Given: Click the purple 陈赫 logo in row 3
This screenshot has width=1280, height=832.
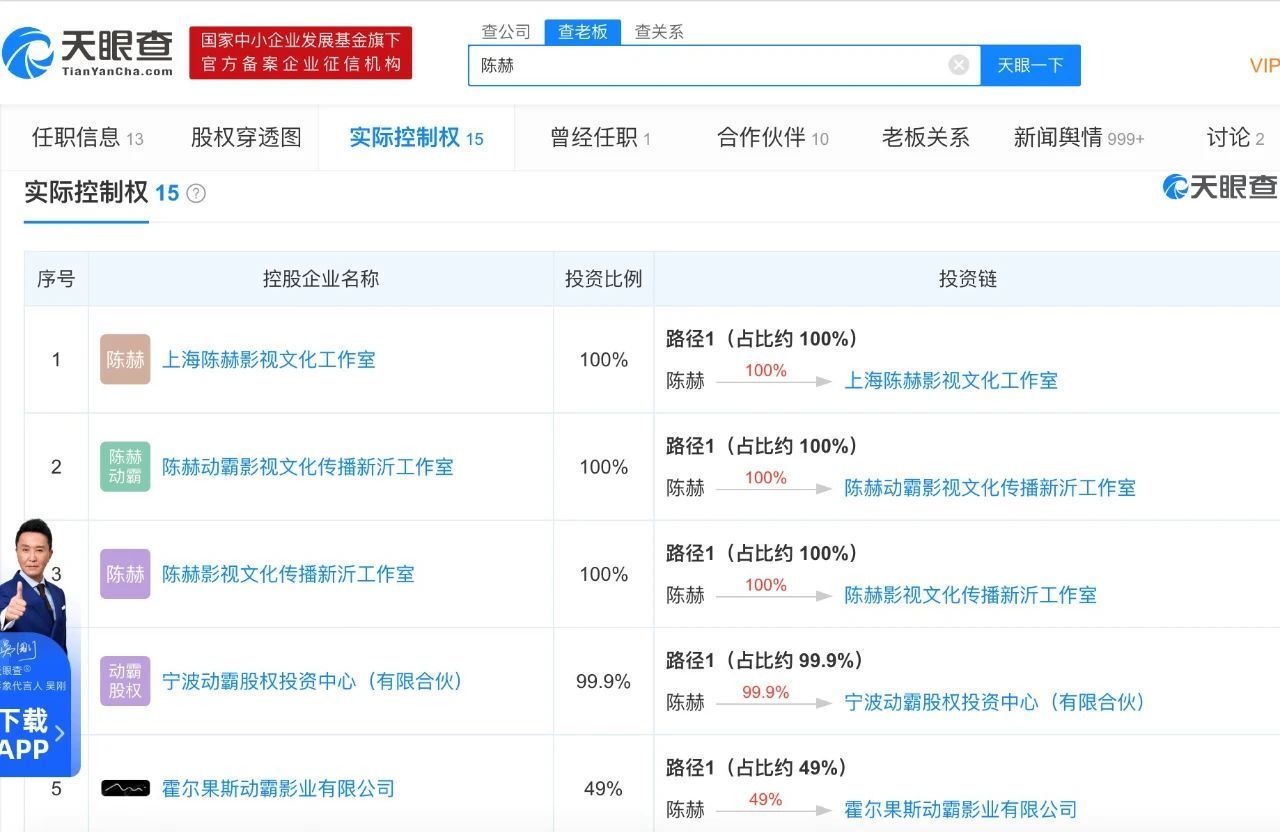Looking at the screenshot, I should [x=125, y=574].
